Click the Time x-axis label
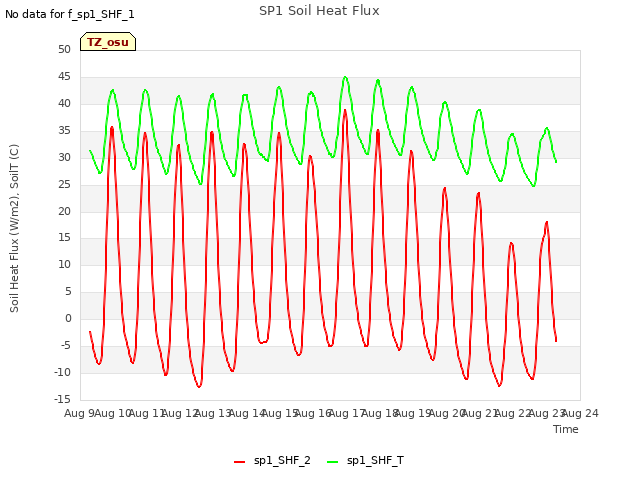 coord(565,429)
